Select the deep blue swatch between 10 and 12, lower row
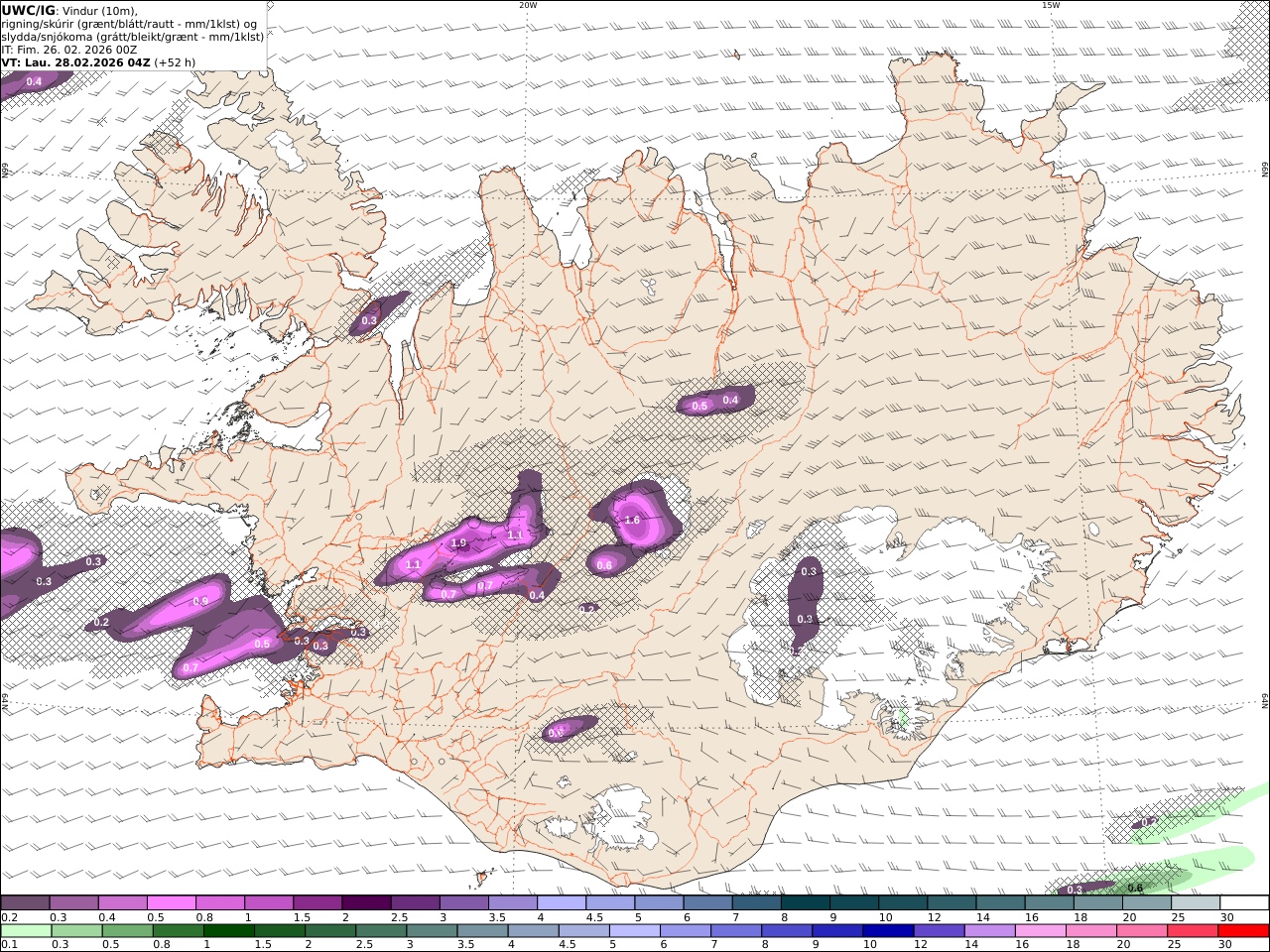Image resolution: width=1270 pixels, height=952 pixels. [888, 931]
